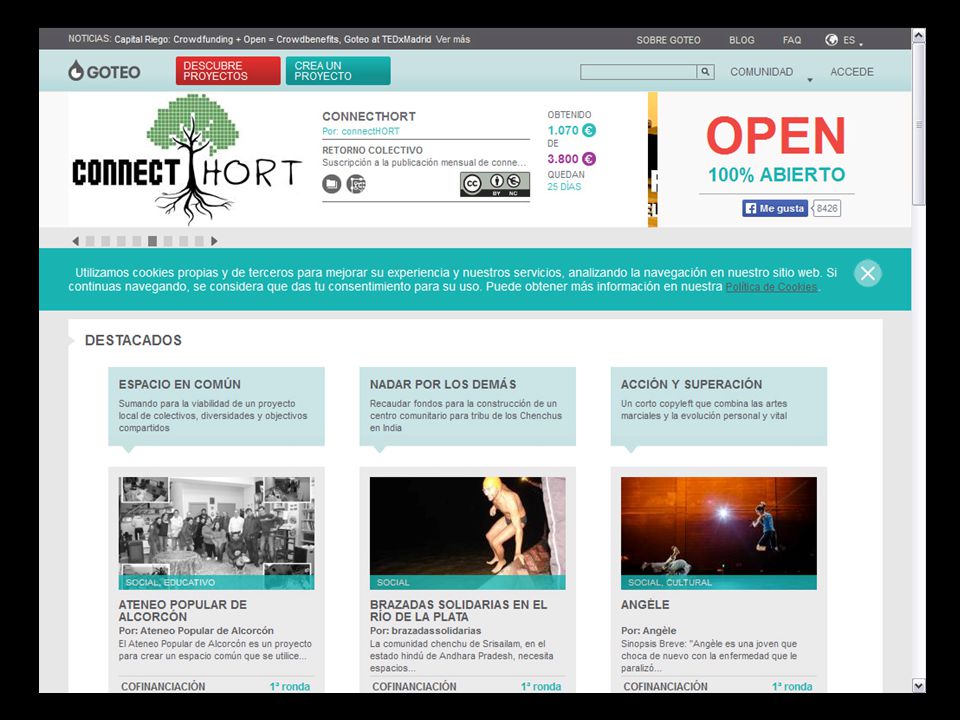Click 1ª ronda under Ateneo Popular
Viewport: 960px width, 720px height.
point(290,686)
